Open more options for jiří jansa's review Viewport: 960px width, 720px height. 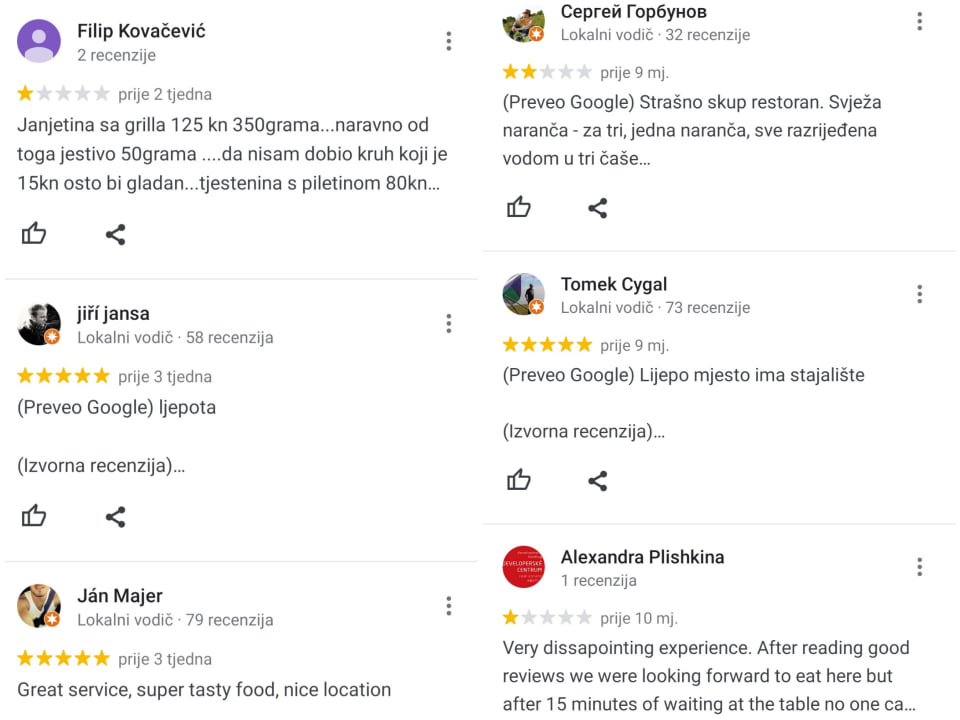click(x=449, y=323)
